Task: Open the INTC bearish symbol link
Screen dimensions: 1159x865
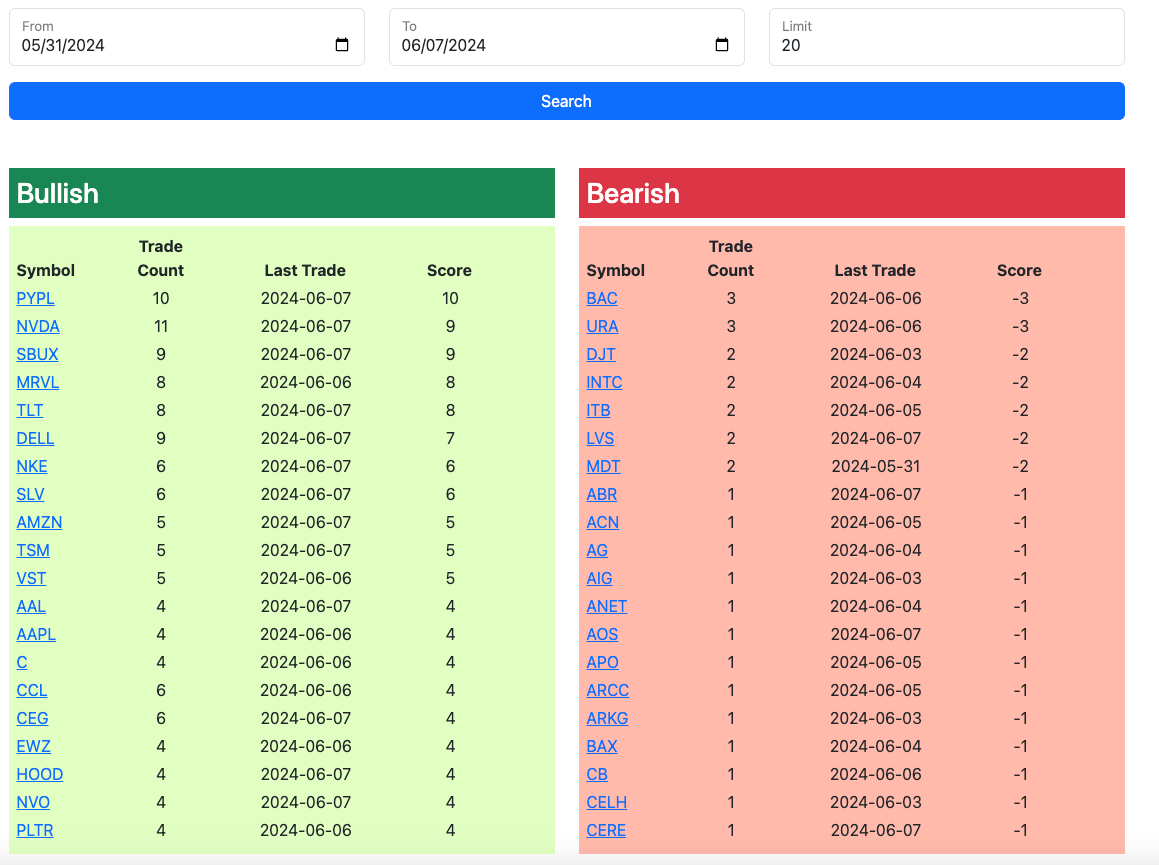Action: pyautogui.click(x=604, y=383)
